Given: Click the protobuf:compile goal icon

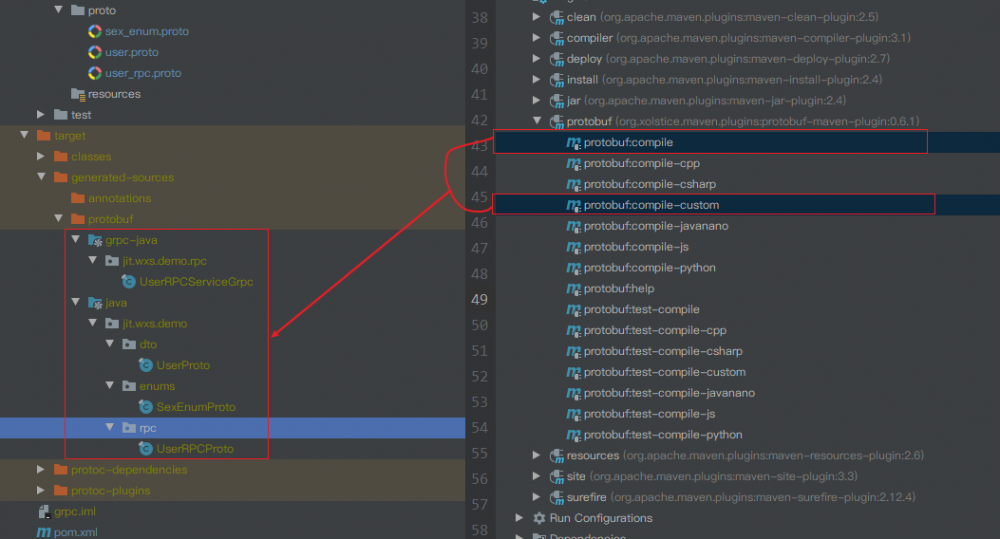Looking at the screenshot, I should [x=573, y=143].
